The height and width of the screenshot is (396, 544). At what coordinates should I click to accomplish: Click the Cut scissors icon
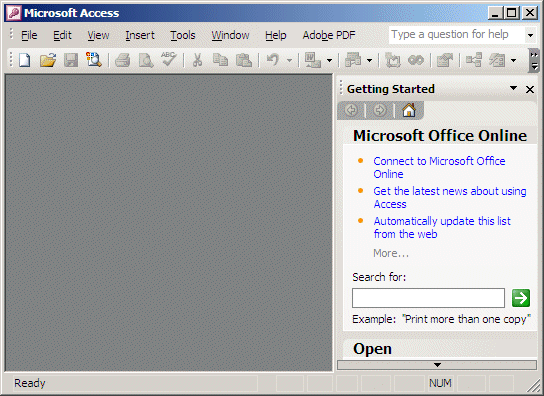pyautogui.click(x=197, y=60)
